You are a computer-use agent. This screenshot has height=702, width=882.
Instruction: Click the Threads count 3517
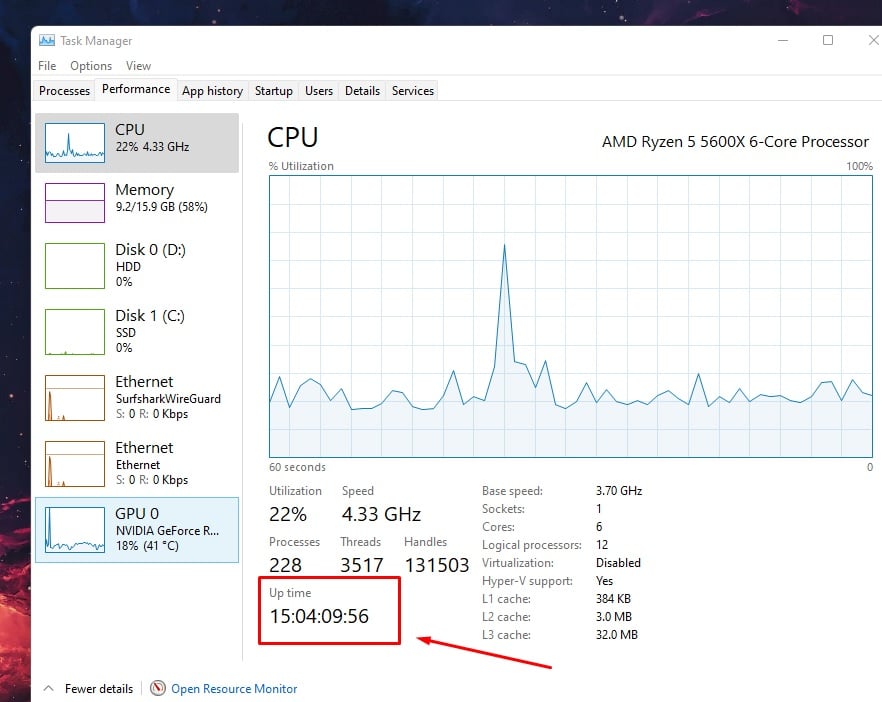point(362,565)
